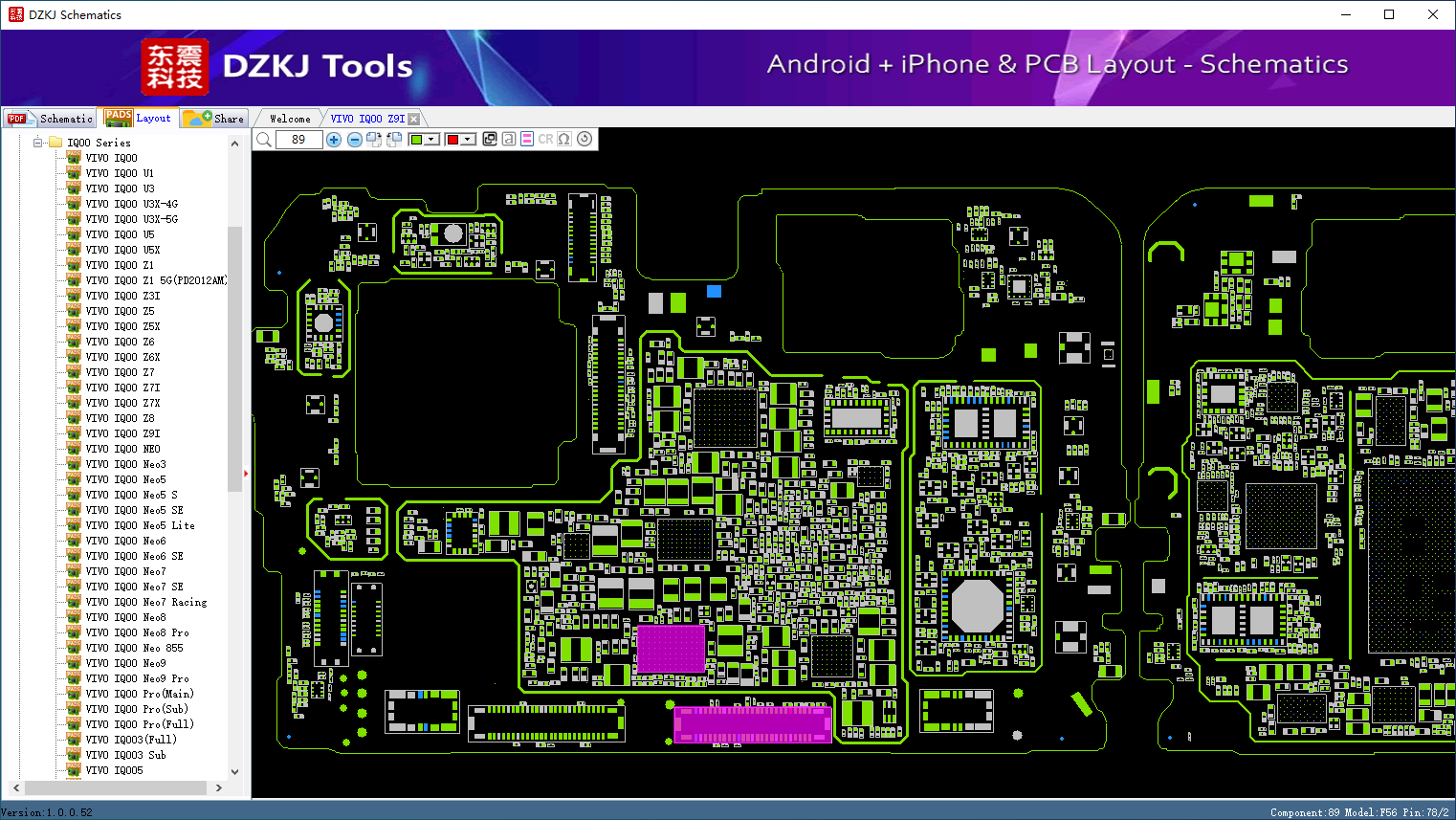
Task: Click the magnifier search icon
Action: point(264,140)
